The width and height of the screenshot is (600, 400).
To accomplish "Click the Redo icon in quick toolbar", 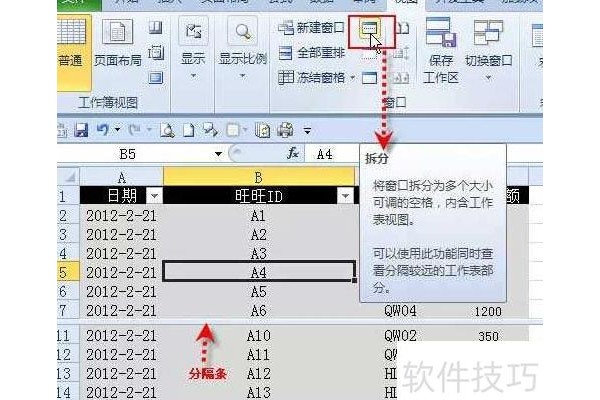I will pos(134,130).
